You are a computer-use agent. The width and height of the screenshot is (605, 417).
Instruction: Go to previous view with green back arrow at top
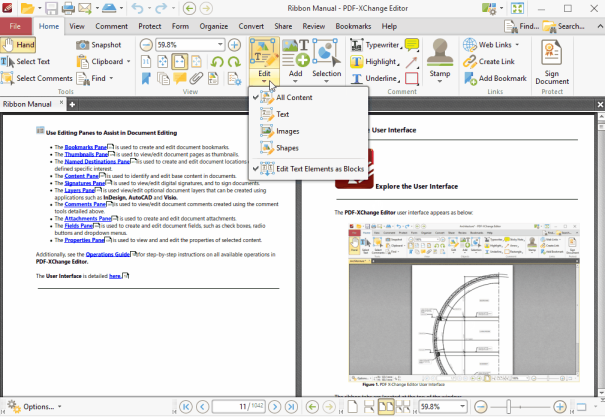pyautogui.click(x=189, y=8)
